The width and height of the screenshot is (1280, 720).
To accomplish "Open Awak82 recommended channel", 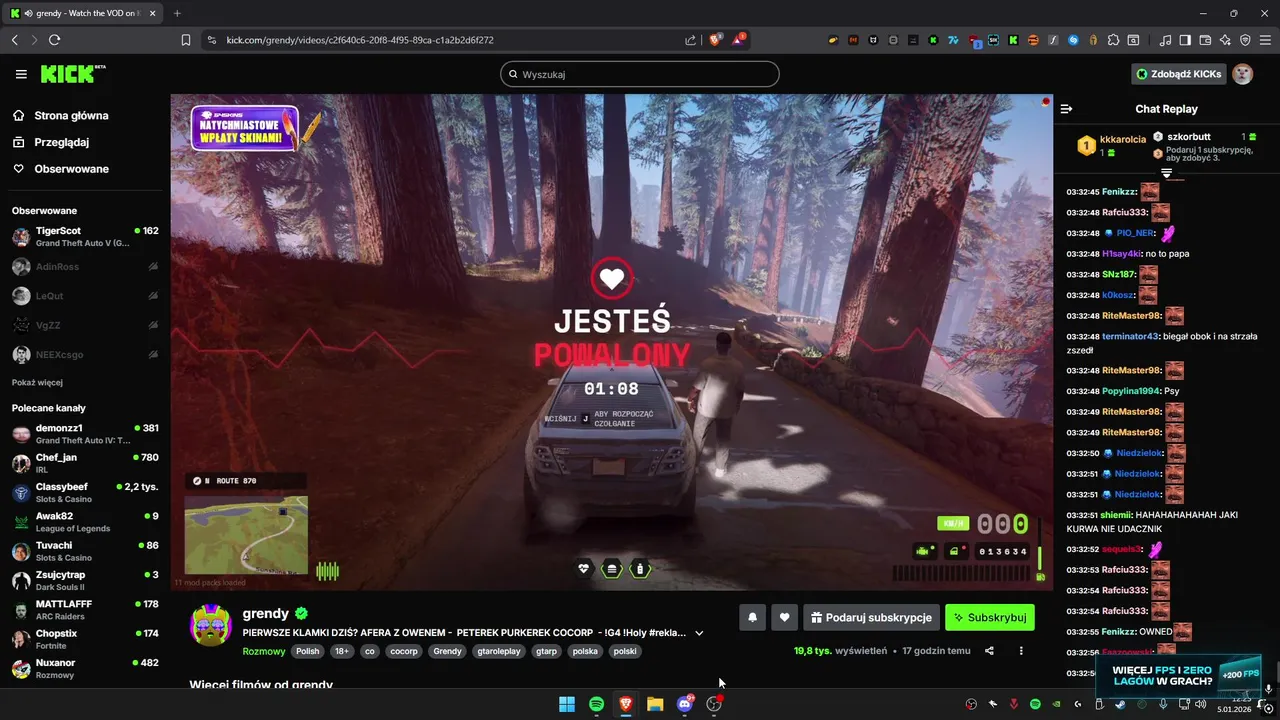I will (85, 522).
